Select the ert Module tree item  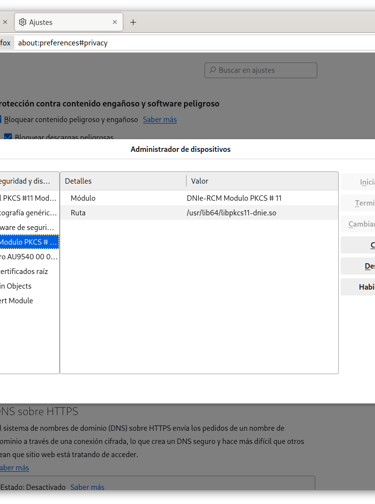[x=29, y=301]
